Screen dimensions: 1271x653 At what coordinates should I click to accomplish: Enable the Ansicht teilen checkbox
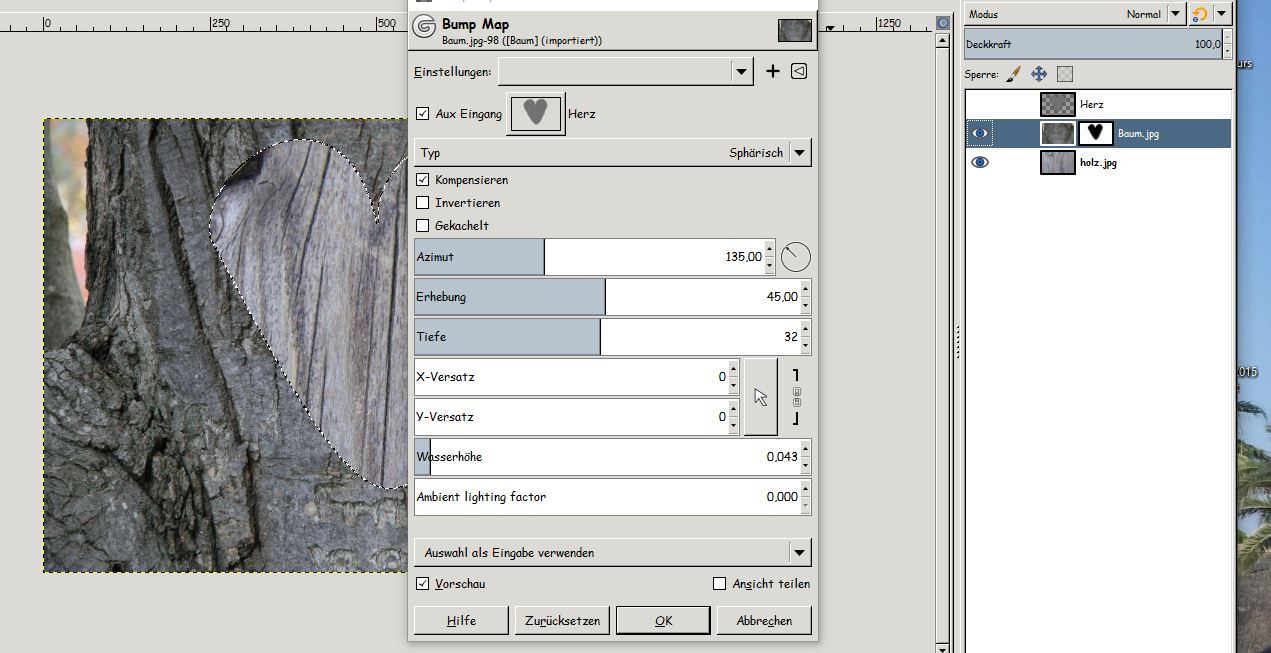[719, 584]
